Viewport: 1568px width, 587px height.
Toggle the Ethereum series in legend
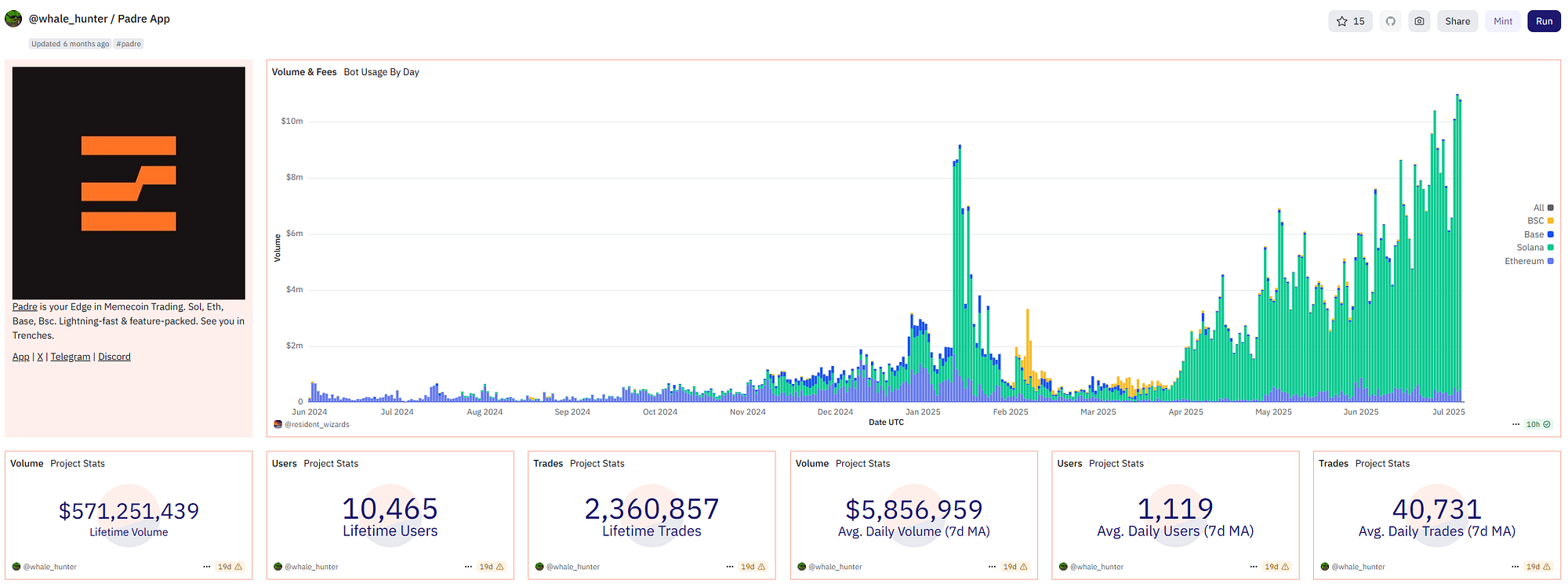1529,261
